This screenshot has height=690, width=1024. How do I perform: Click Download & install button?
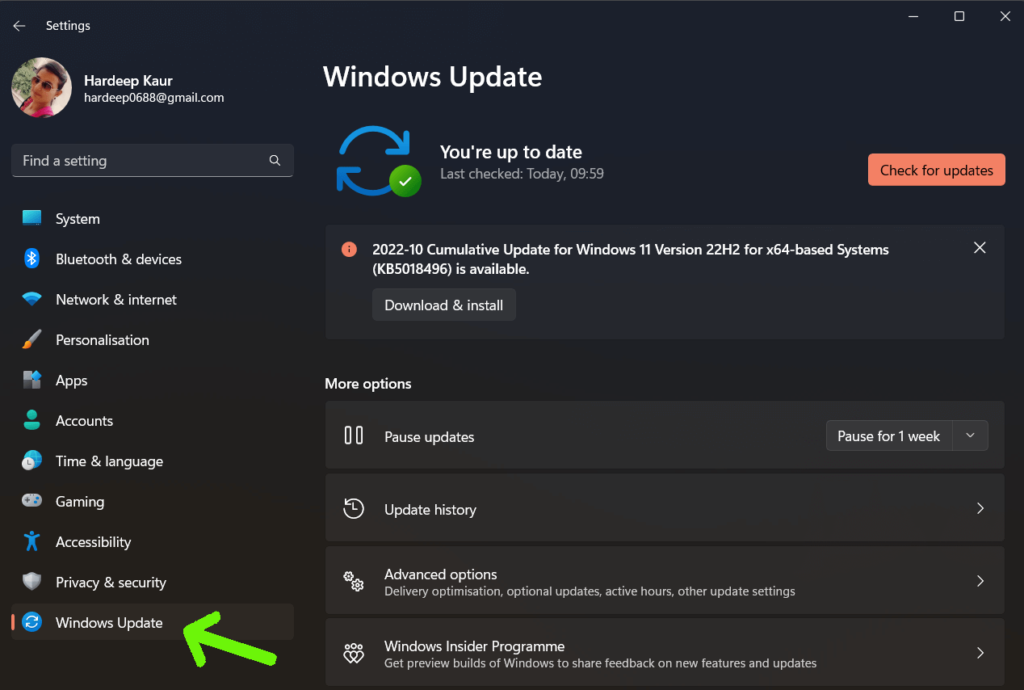[x=444, y=305]
